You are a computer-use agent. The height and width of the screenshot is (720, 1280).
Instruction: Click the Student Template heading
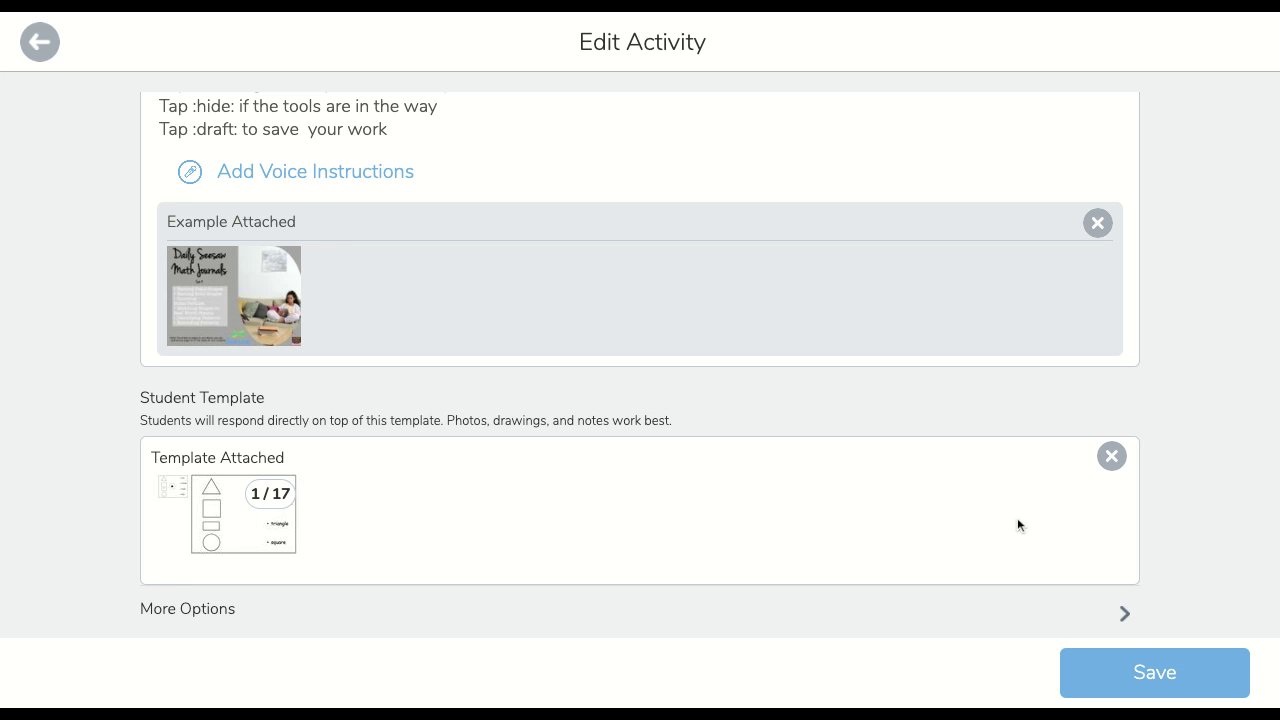click(202, 398)
